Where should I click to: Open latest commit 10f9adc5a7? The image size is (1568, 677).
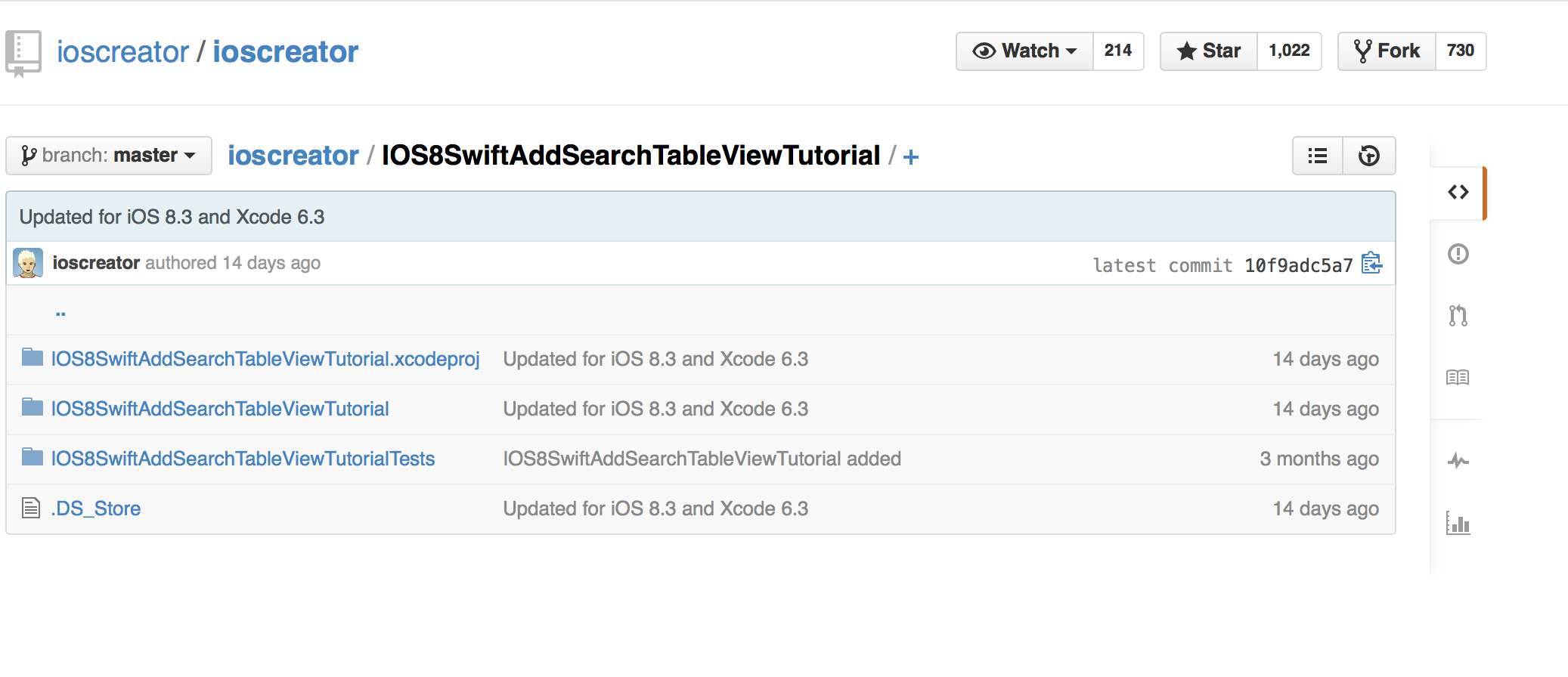[x=1298, y=265]
